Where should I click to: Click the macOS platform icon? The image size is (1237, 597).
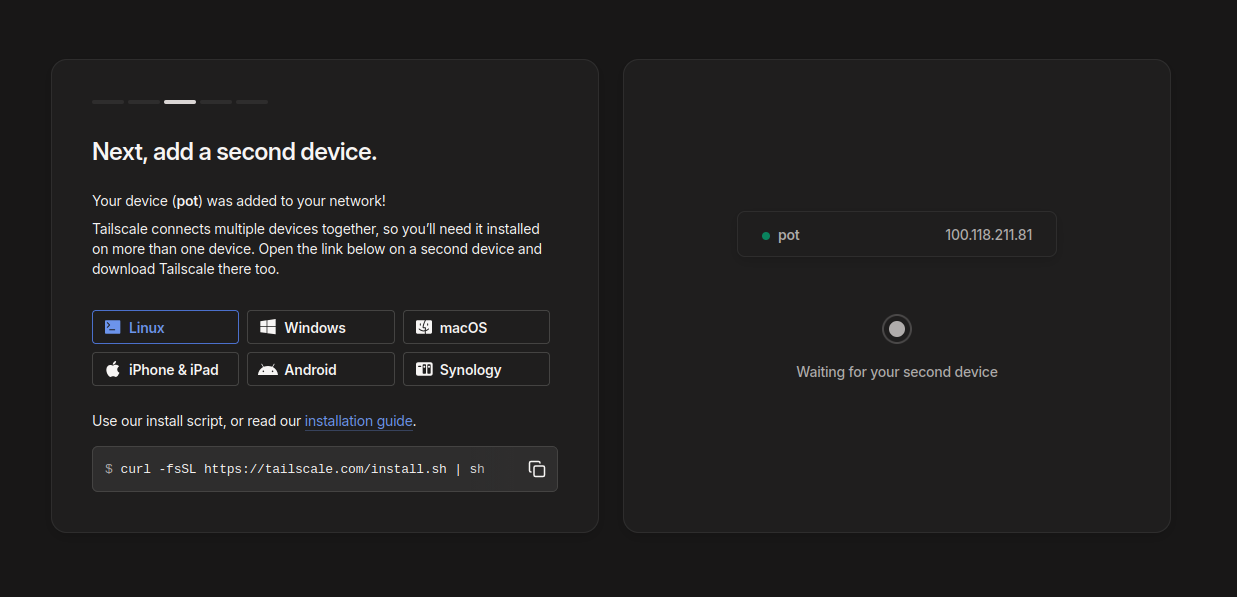(424, 326)
